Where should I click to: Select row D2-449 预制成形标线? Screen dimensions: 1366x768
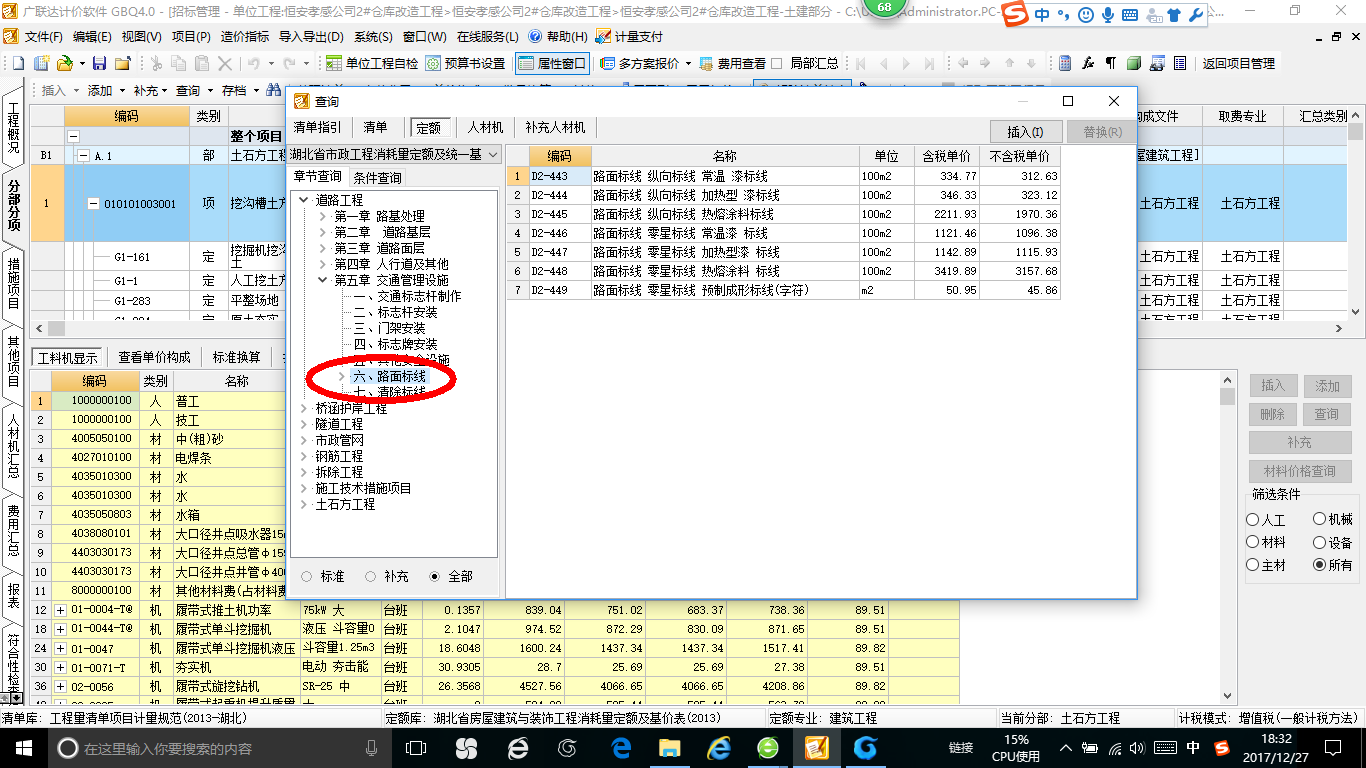(x=784, y=290)
